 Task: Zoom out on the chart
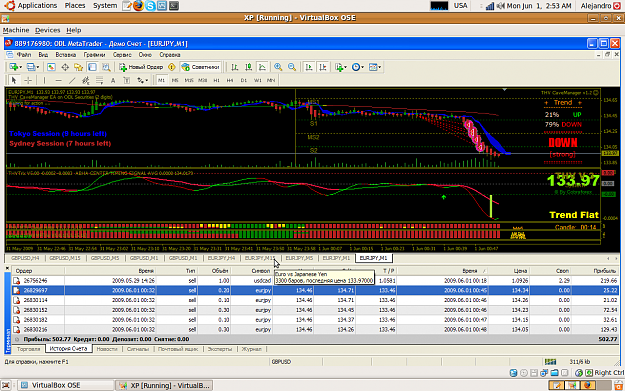[292, 67]
